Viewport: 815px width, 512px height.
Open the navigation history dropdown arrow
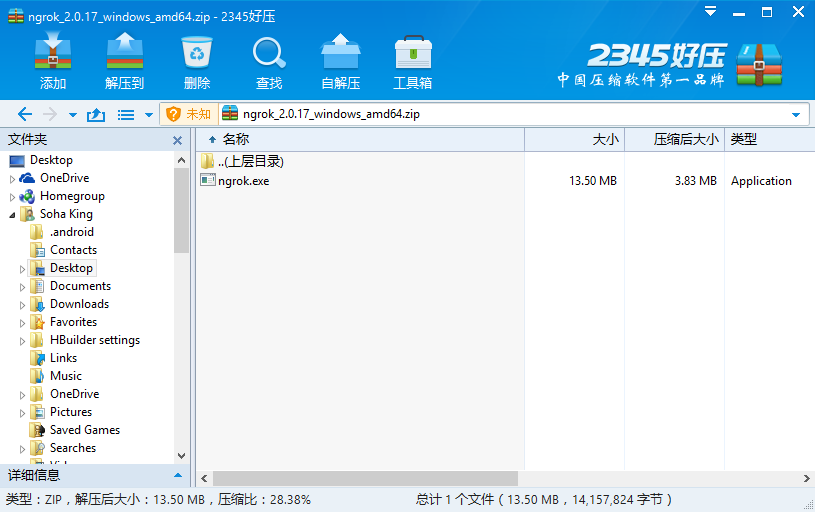[73, 115]
